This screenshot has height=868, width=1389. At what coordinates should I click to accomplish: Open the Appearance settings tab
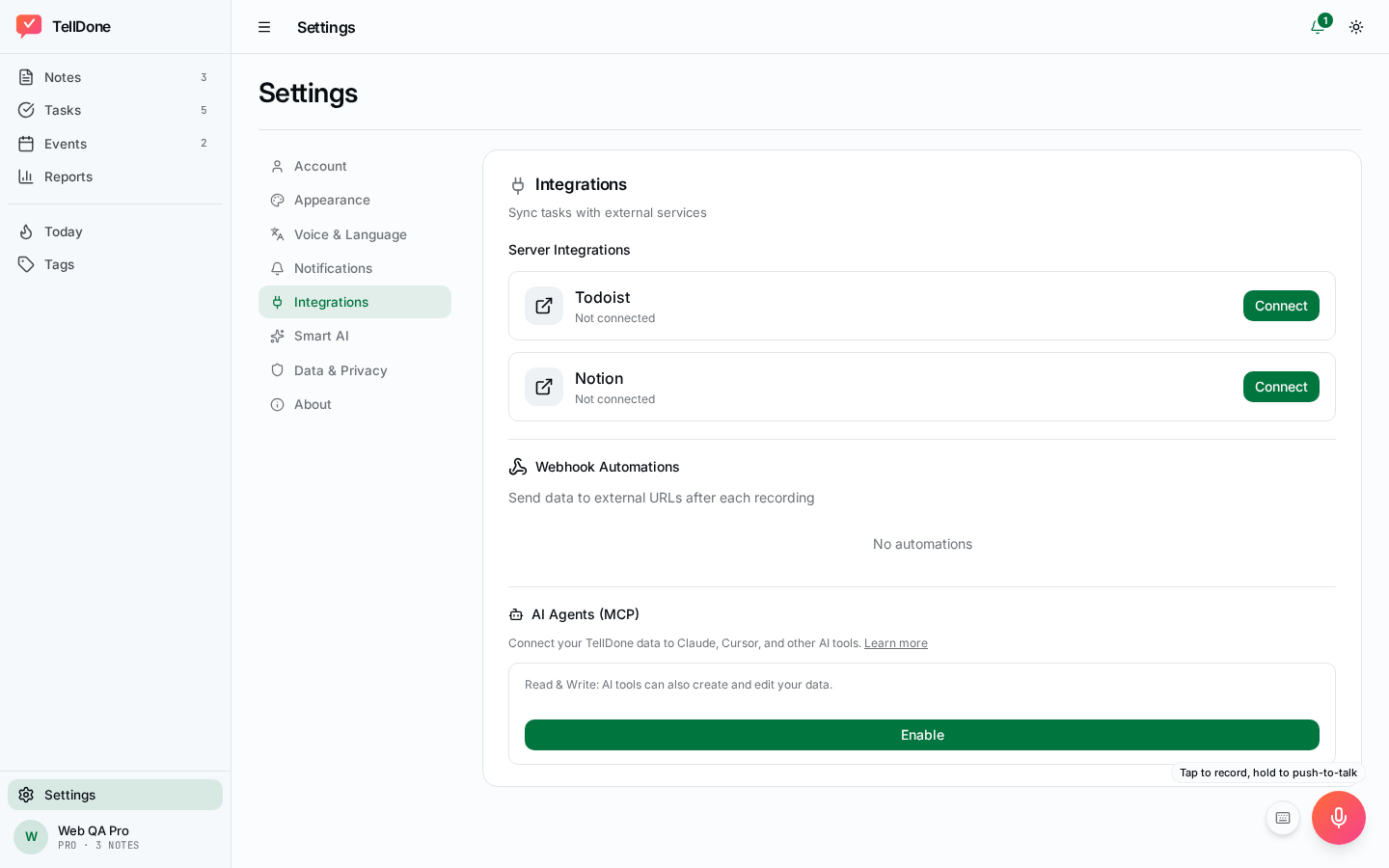pyautogui.click(x=355, y=200)
